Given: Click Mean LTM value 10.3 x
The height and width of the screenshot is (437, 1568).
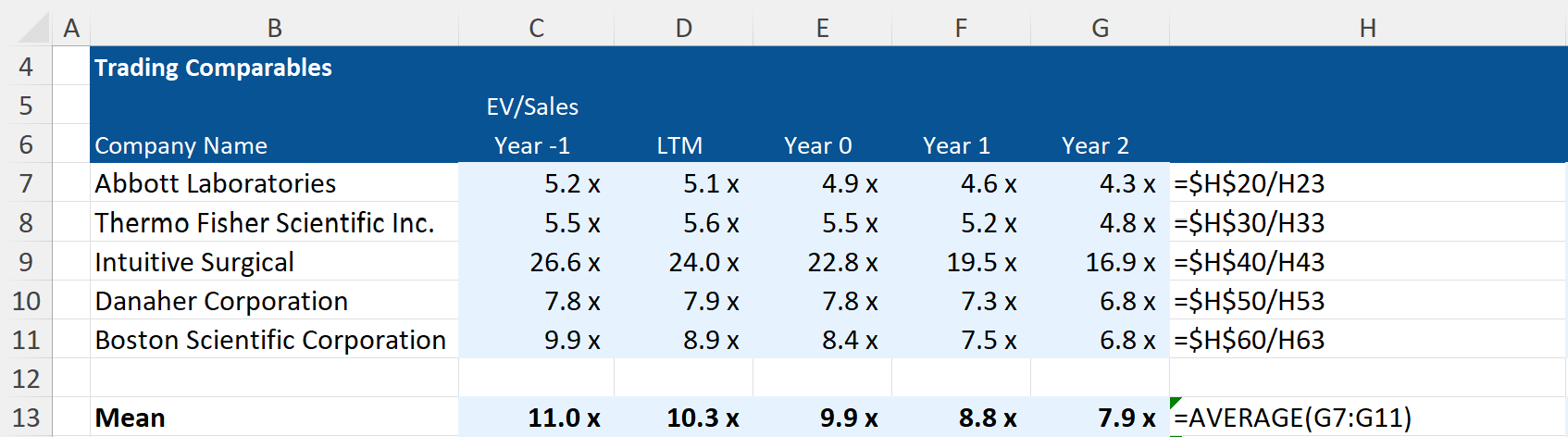Looking at the screenshot, I should [x=683, y=418].
